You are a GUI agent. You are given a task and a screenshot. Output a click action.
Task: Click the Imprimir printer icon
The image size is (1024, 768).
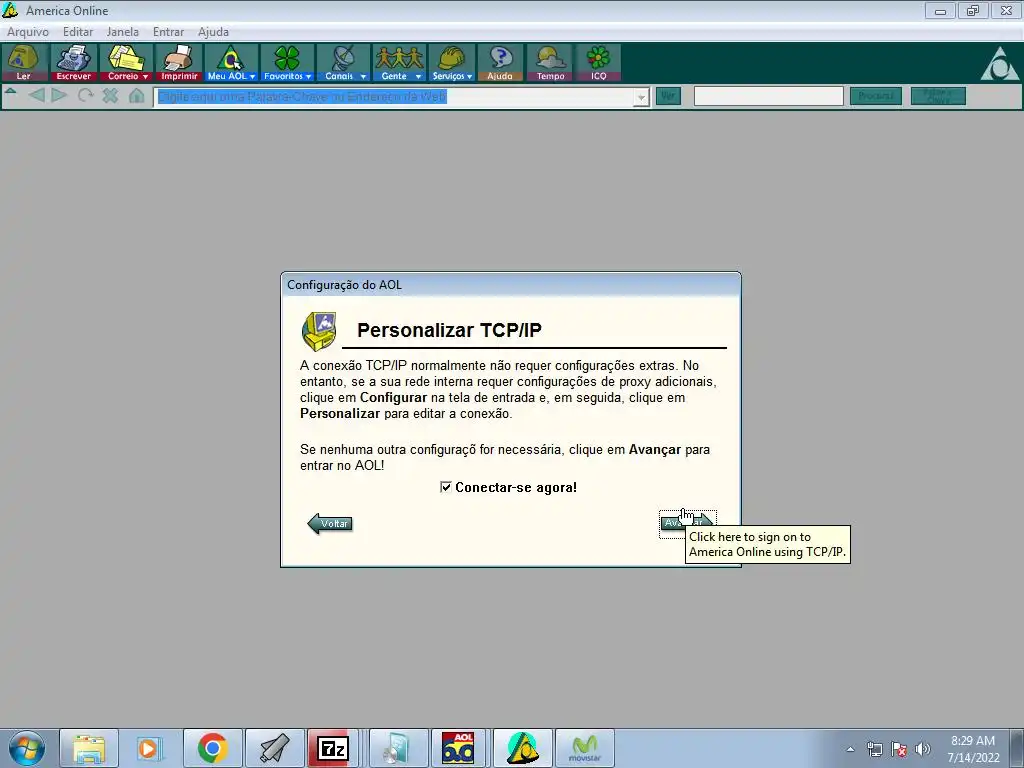(179, 62)
